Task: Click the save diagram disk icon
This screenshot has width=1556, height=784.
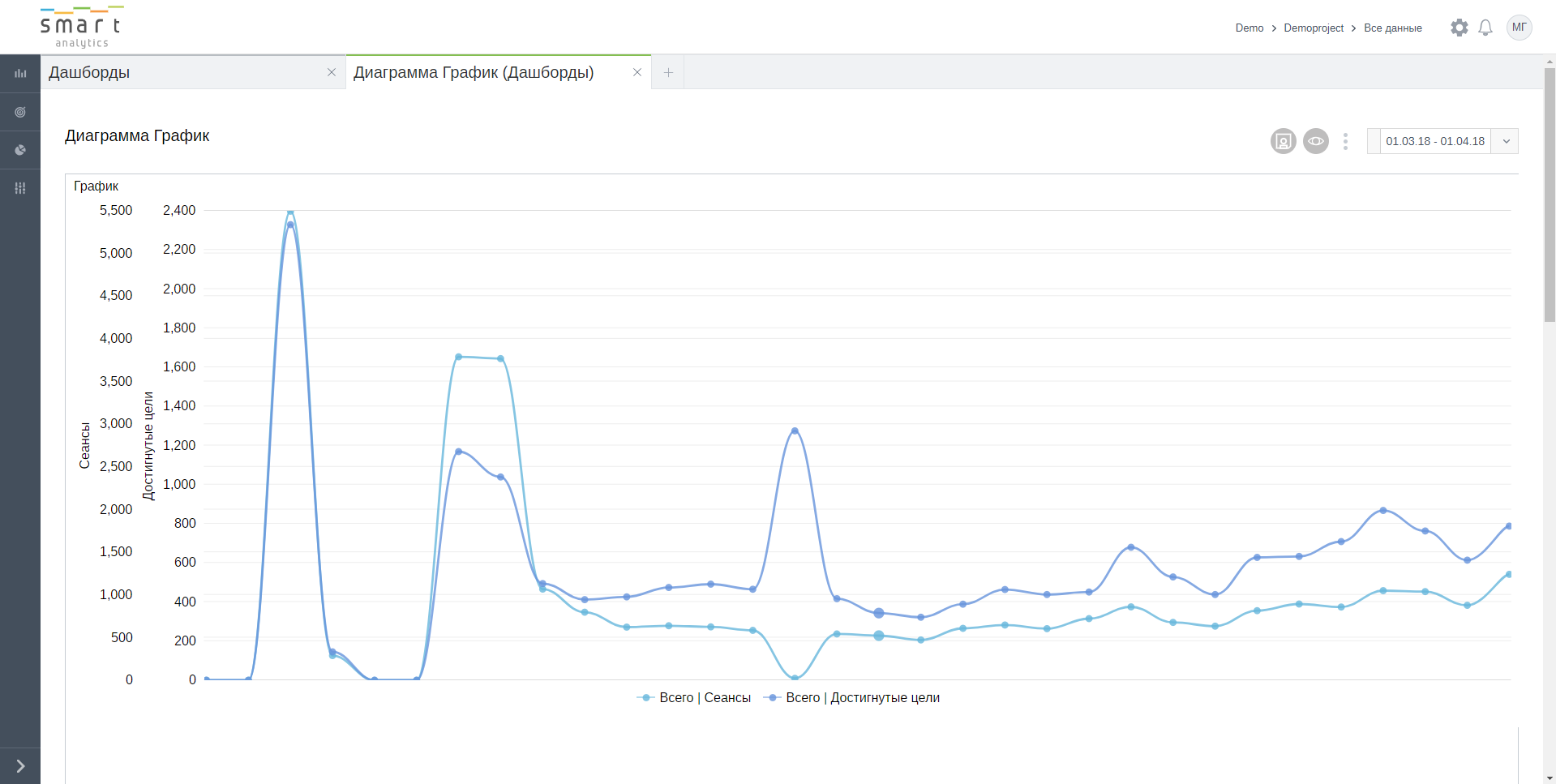Action: [1283, 141]
